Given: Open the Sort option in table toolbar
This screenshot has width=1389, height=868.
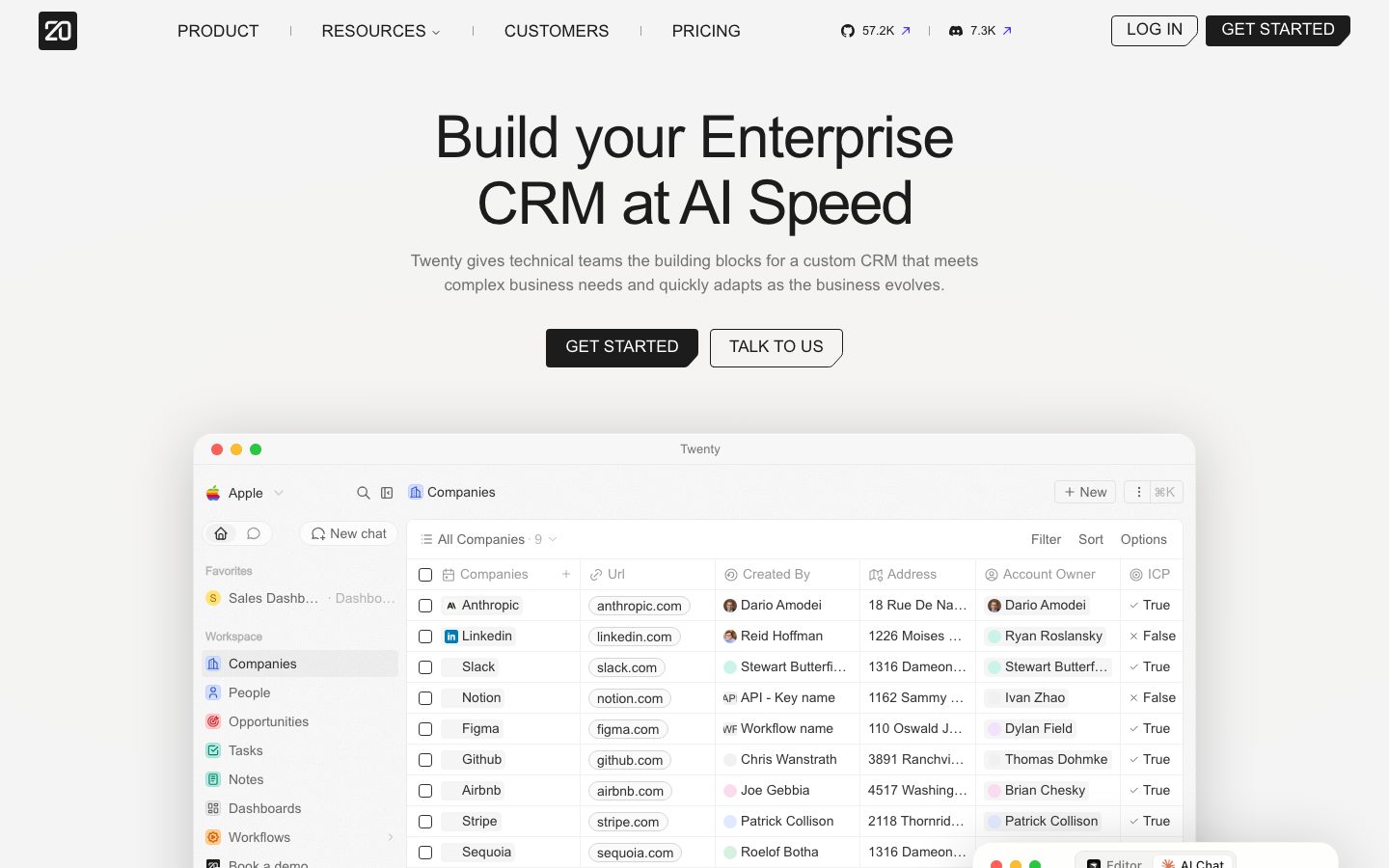Looking at the screenshot, I should [x=1091, y=539].
